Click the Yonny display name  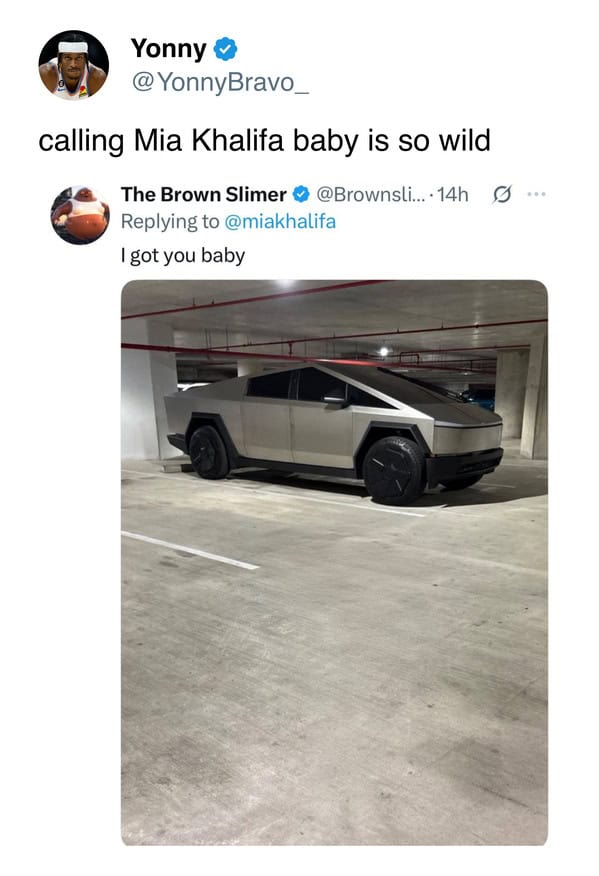click(169, 49)
